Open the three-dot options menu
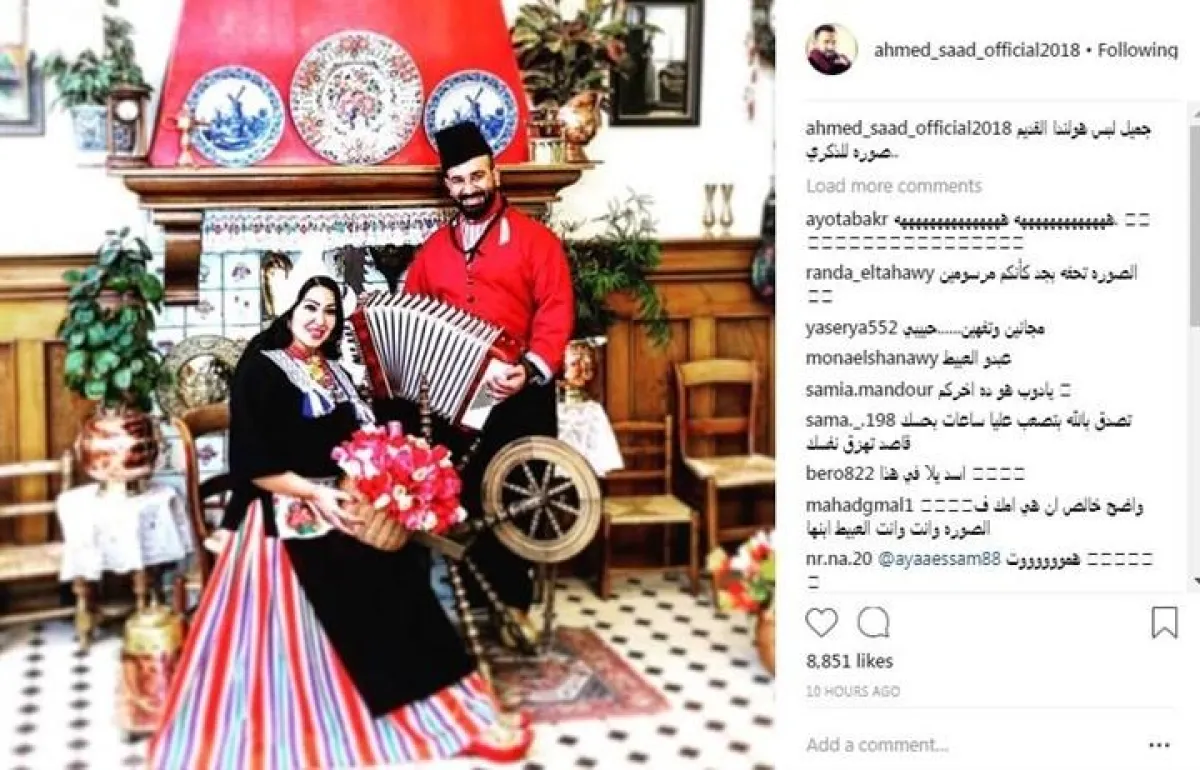The width and height of the screenshot is (1200, 770). (1159, 745)
